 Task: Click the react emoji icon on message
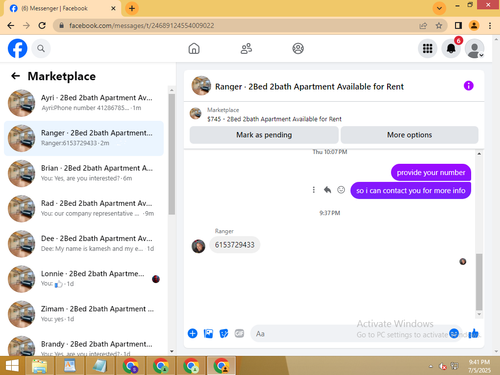(x=341, y=190)
